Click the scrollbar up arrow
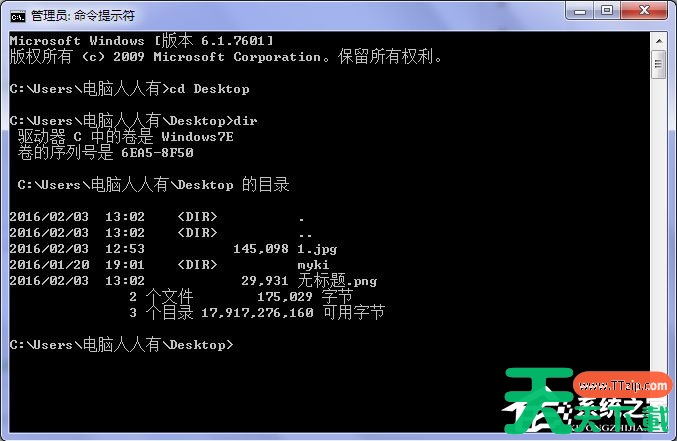 click(659, 41)
